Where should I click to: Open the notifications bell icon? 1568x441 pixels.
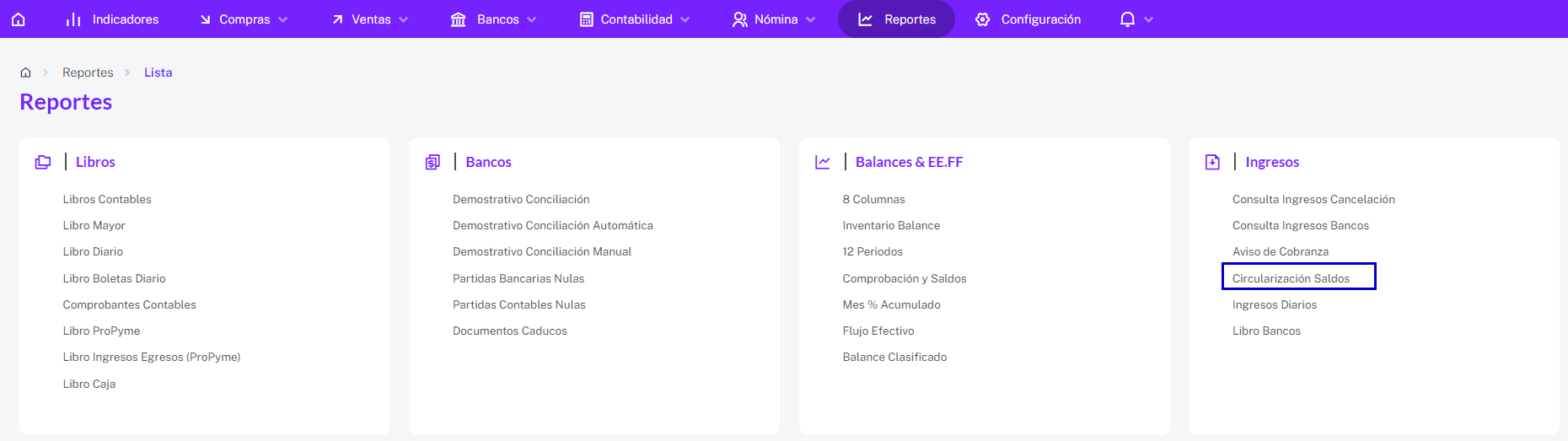(1127, 19)
